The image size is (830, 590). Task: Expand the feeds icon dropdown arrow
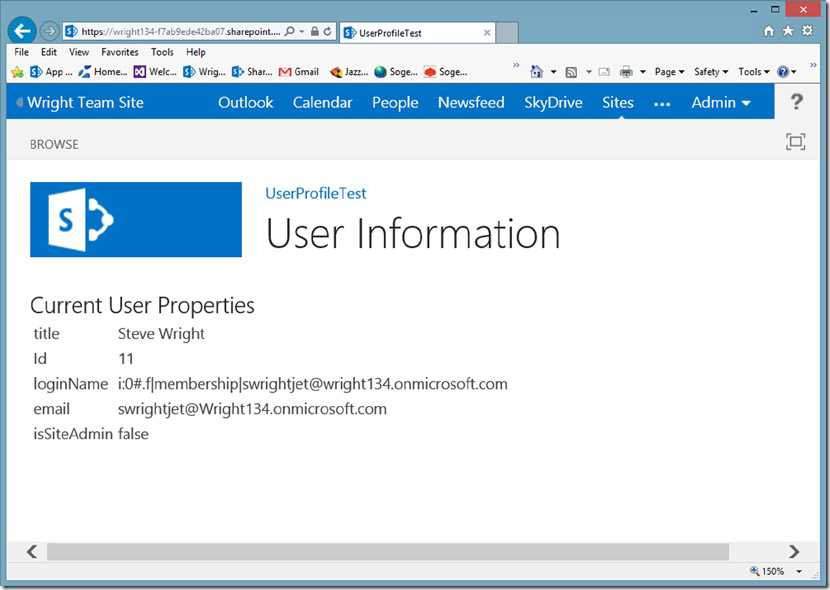[x=589, y=72]
